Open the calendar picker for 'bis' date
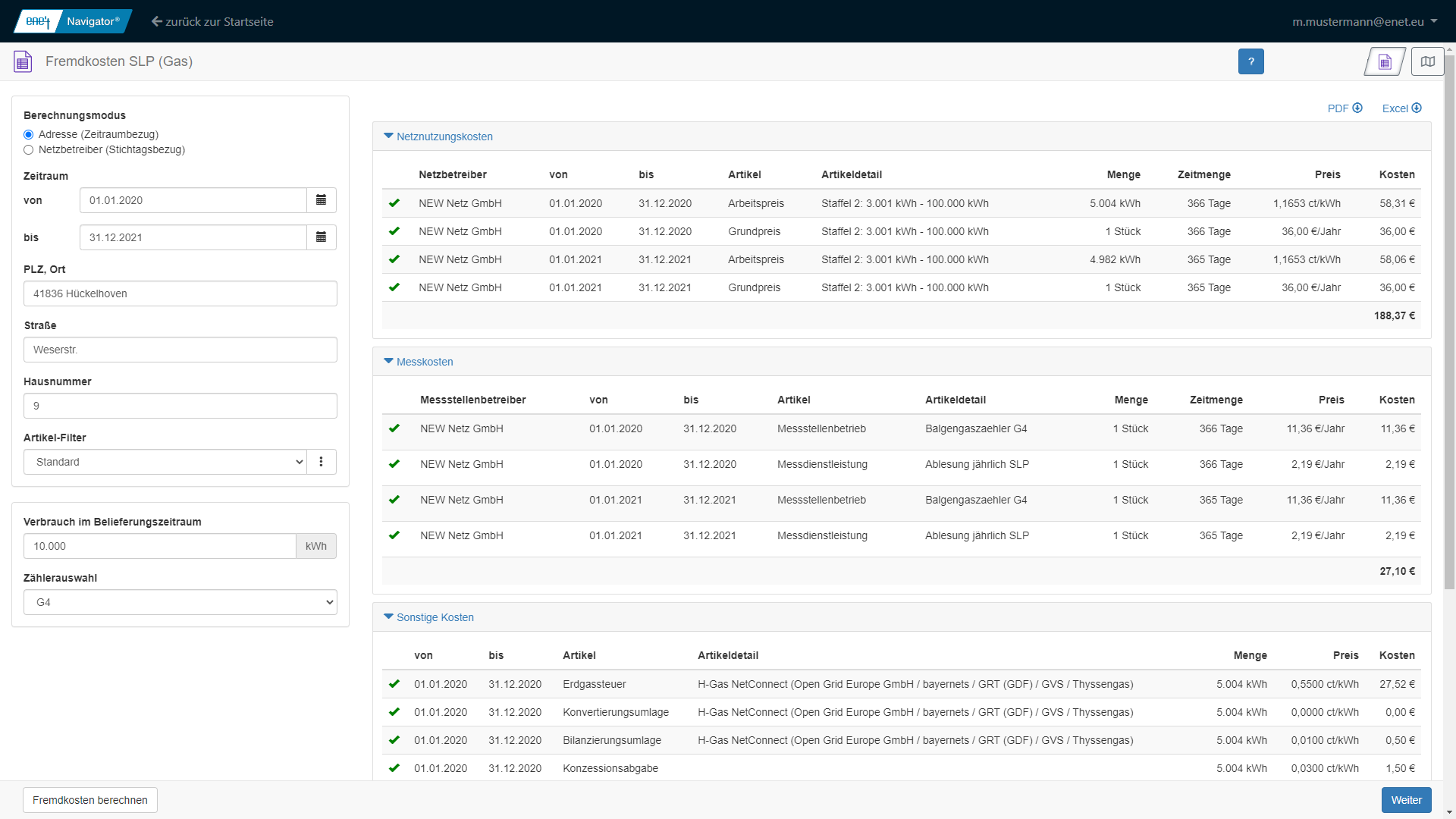 coord(321,237)
